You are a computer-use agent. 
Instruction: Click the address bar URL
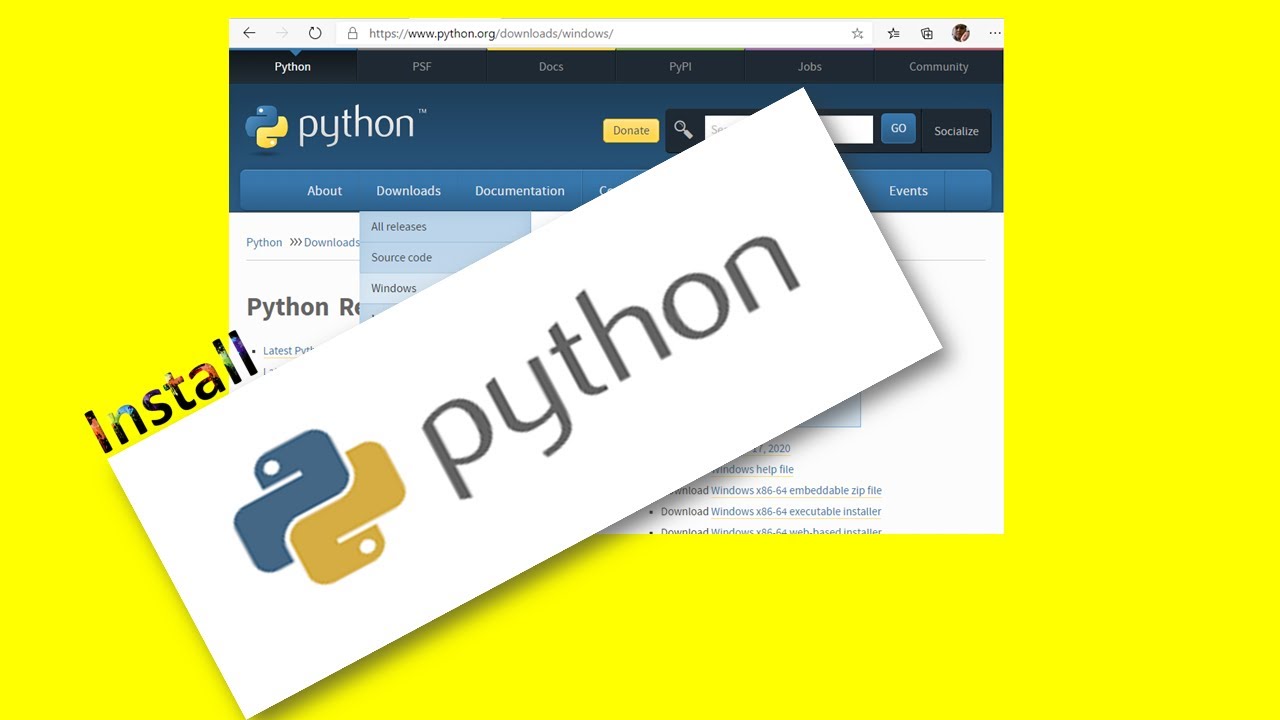click(491, 33)
